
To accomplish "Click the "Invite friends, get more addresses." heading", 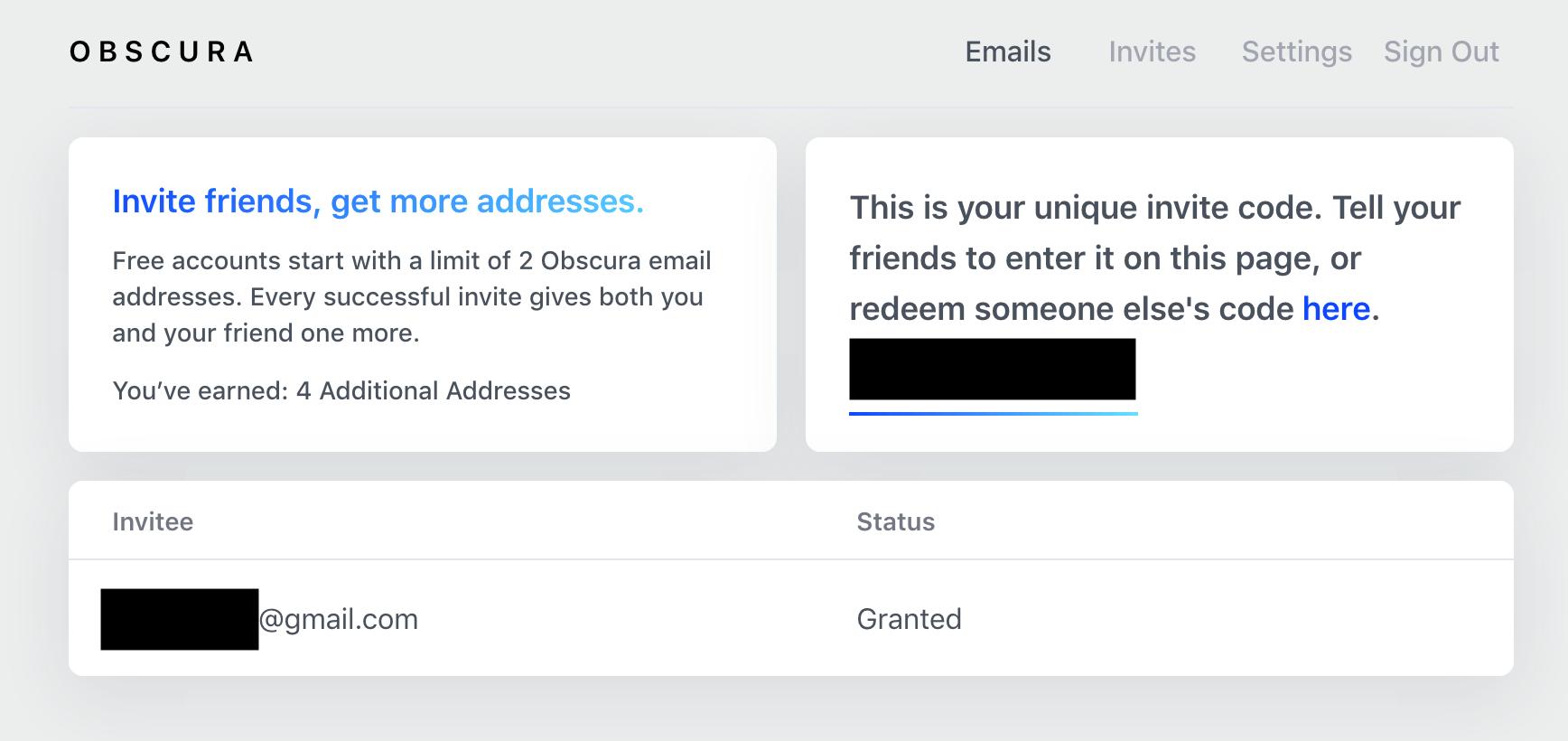I will pyautogui.click(x=378, y=202).
